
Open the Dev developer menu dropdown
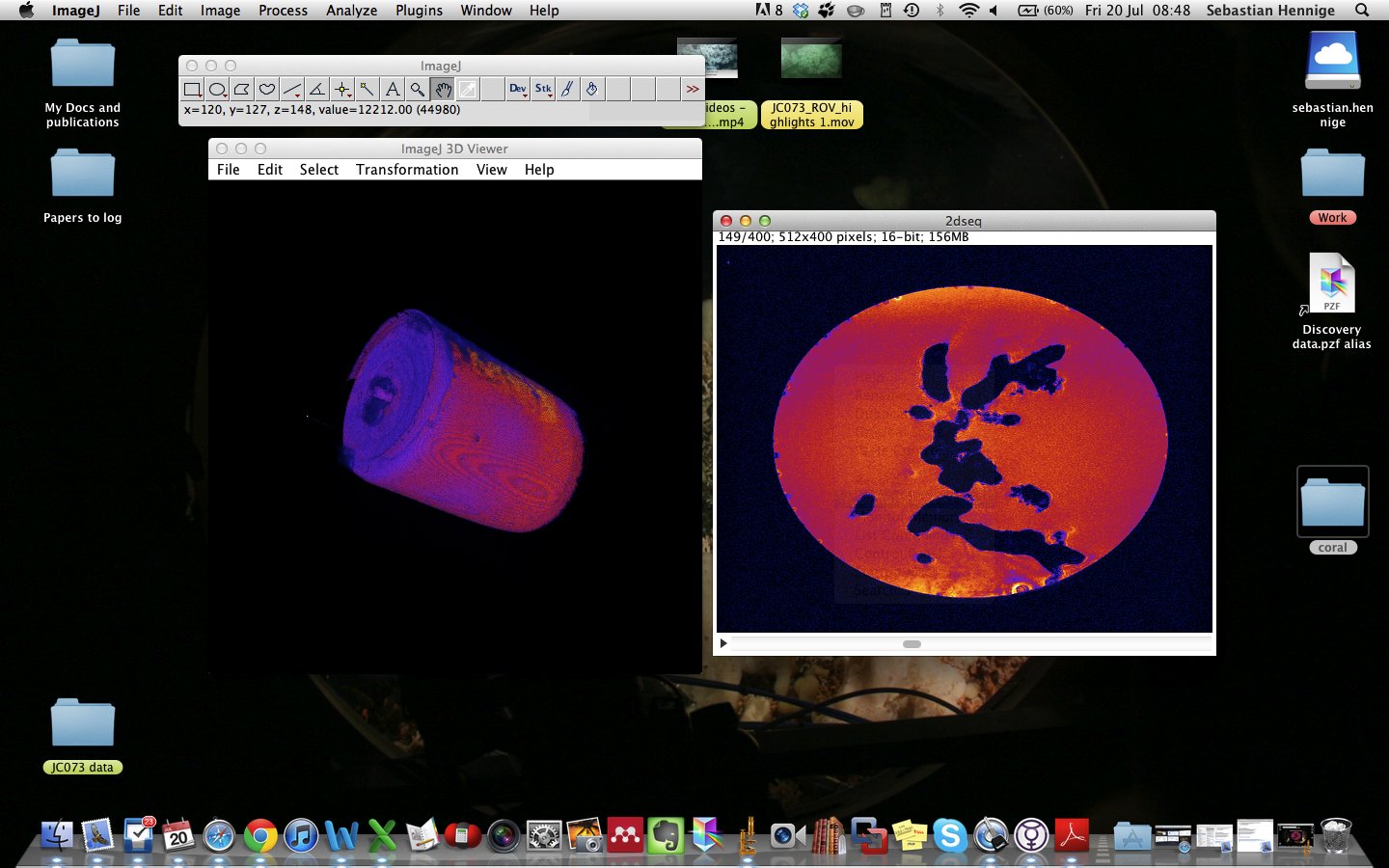[x=518, y=90]
